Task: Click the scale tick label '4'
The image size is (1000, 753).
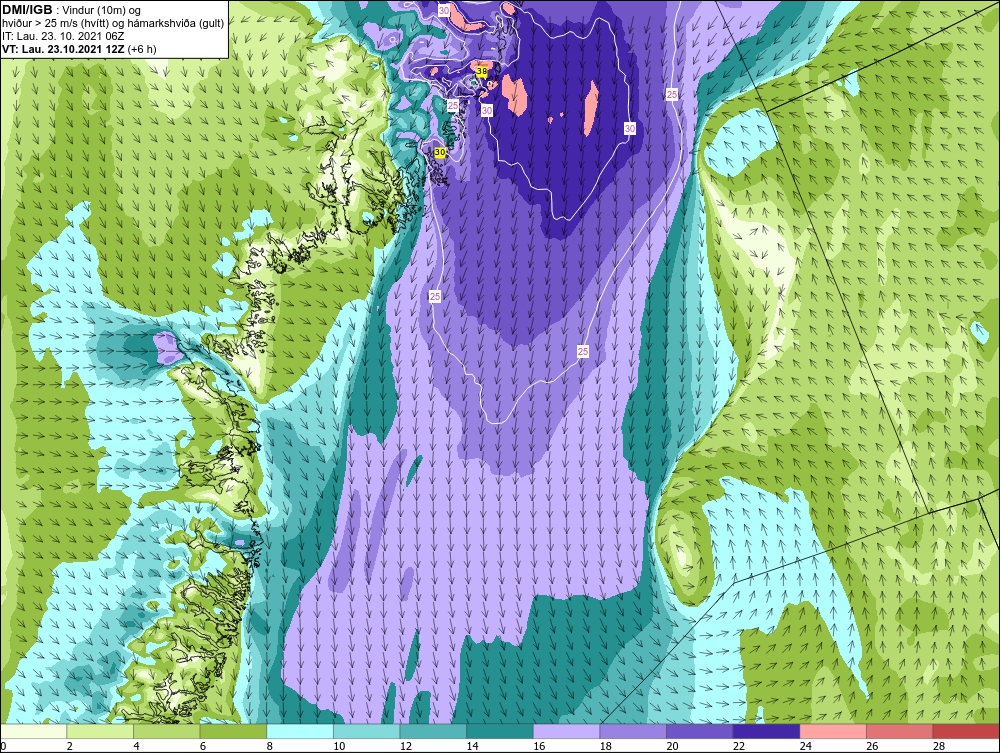Action: tap(136, 746)
